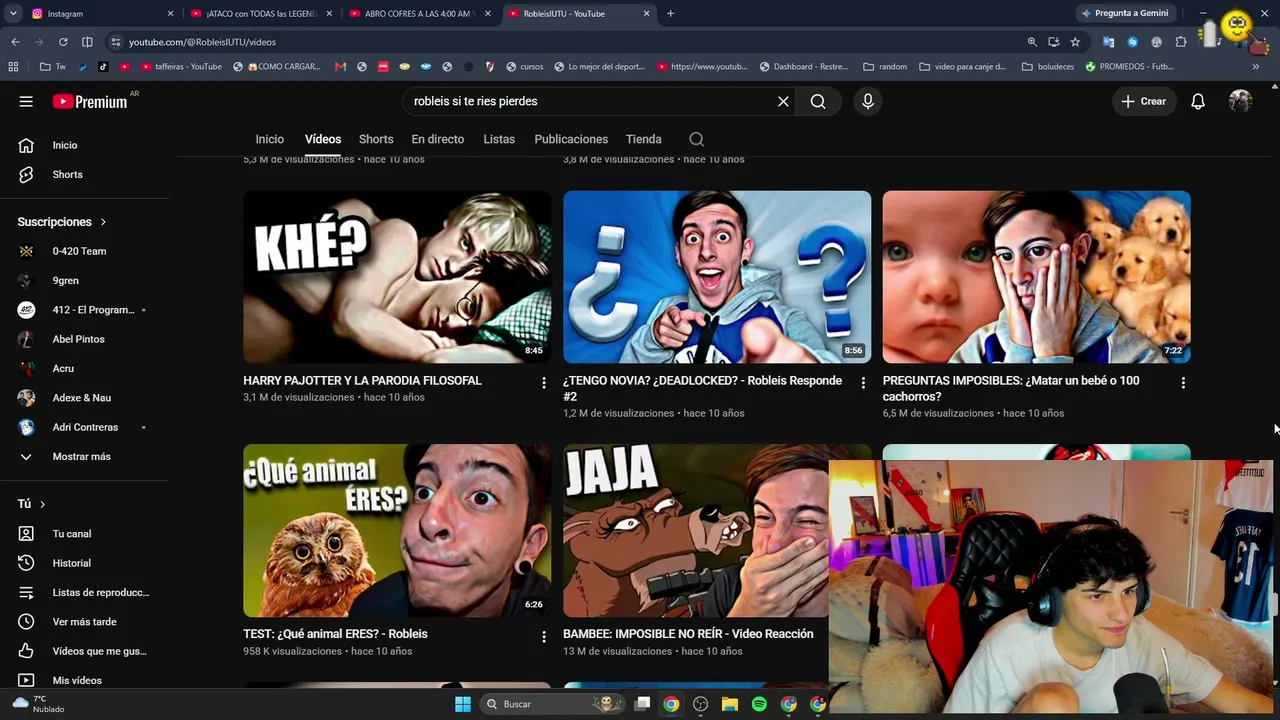Open the Publicaciones tab
1280x720 pixels.
[x=571, y=139]
